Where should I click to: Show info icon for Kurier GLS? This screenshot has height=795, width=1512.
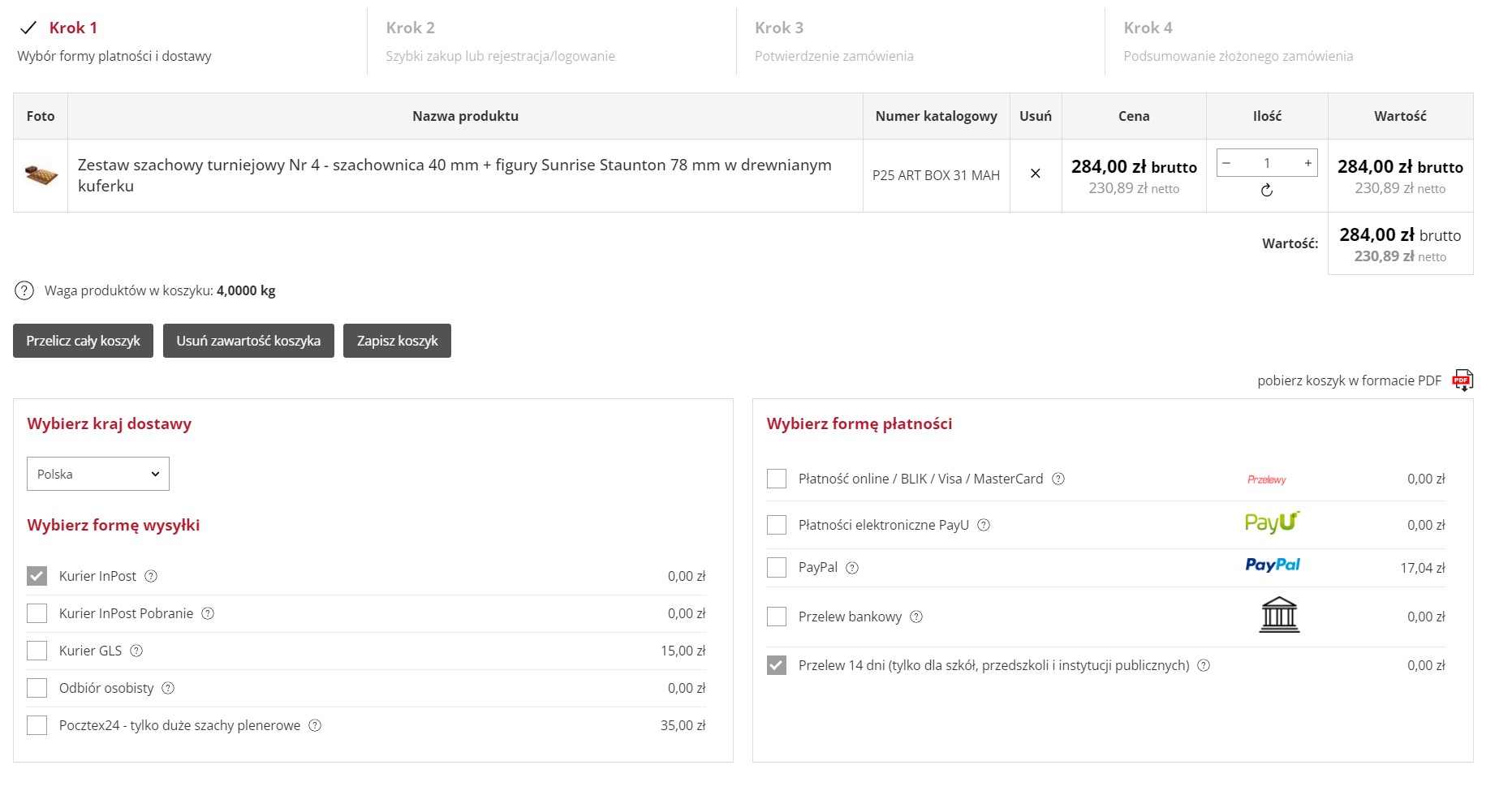(136, 651)
